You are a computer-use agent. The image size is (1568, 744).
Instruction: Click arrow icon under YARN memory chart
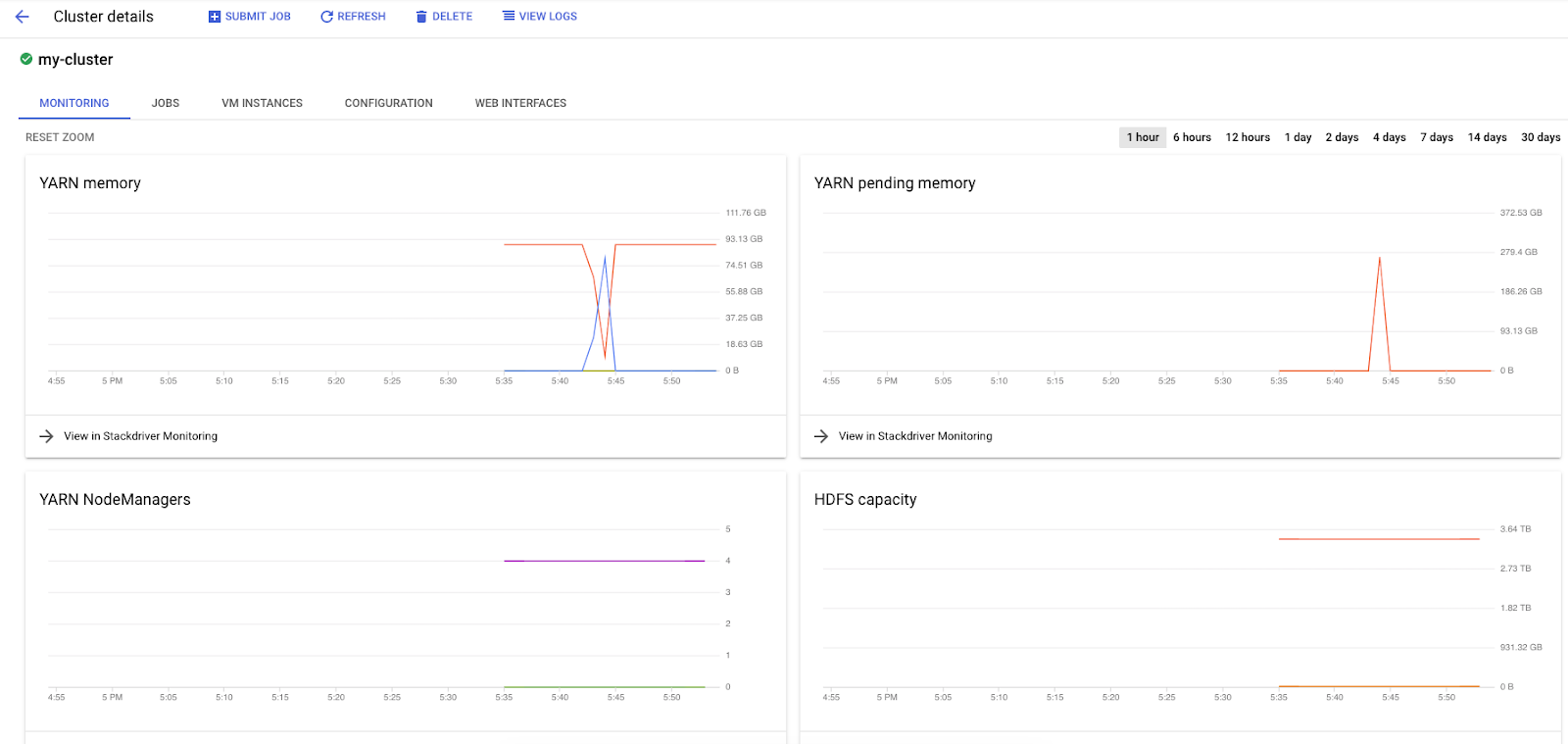pyautogui.click(x=46, y=436)
